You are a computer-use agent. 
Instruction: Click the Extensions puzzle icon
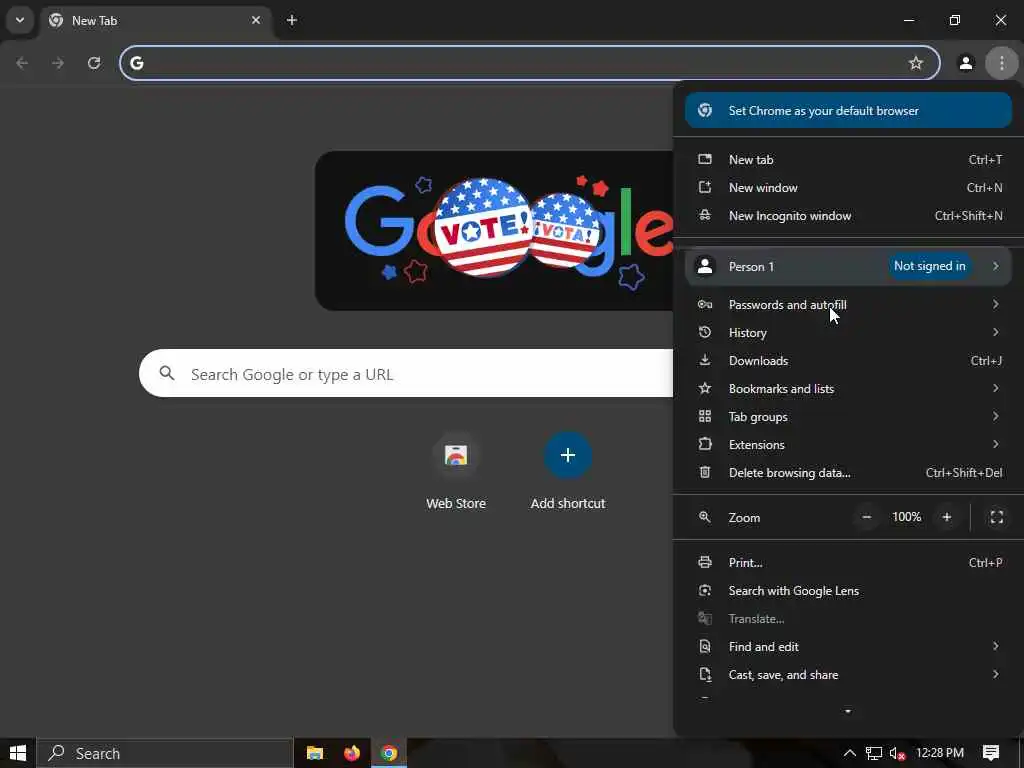tap(705, 445)
